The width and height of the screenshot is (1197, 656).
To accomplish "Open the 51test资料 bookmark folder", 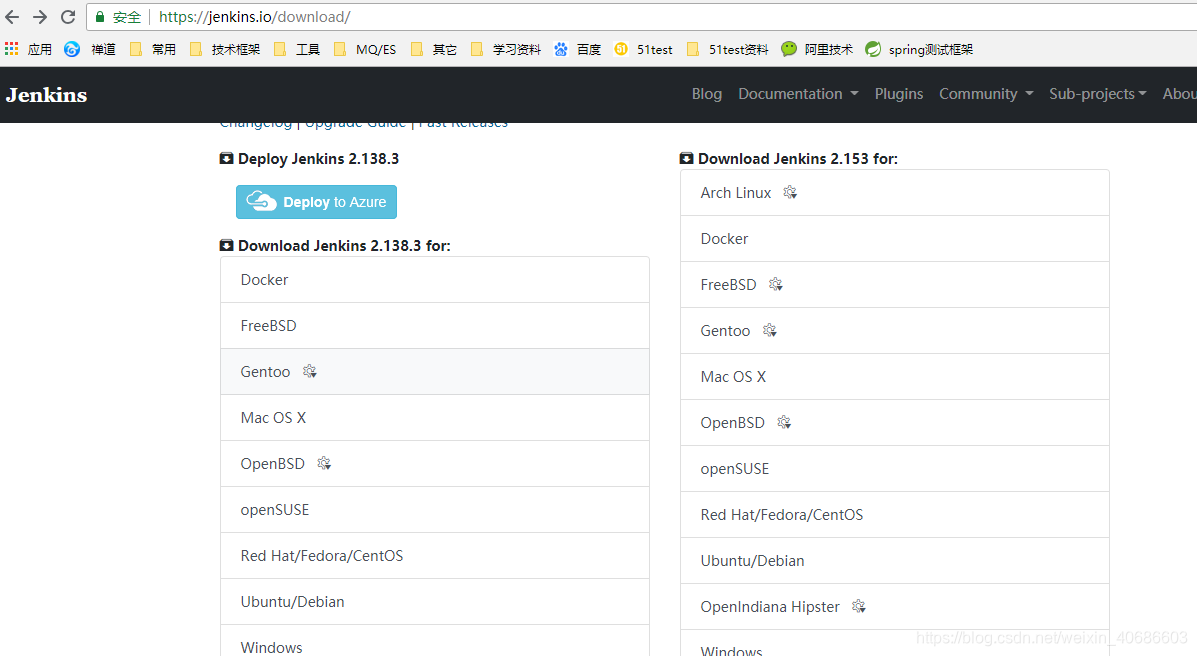I will 728,50.
